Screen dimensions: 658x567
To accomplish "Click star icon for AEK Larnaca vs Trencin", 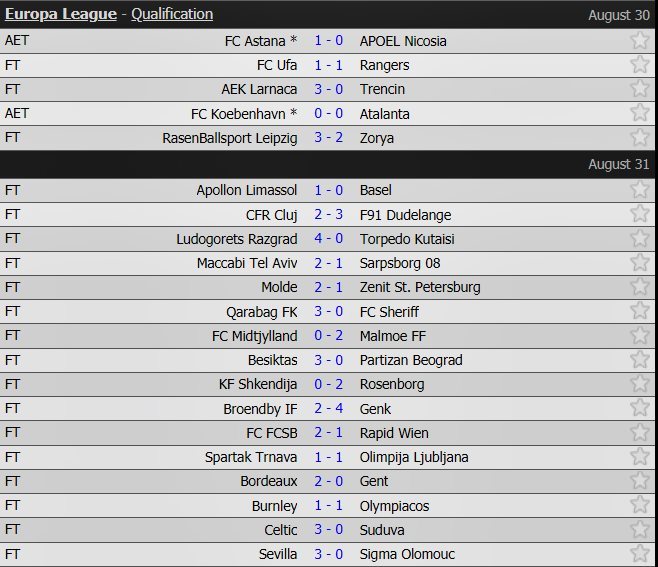I will [639, 89].
